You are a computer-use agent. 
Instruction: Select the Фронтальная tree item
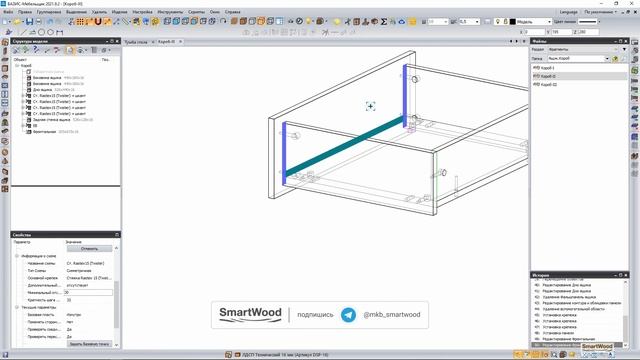pos(44,132)
